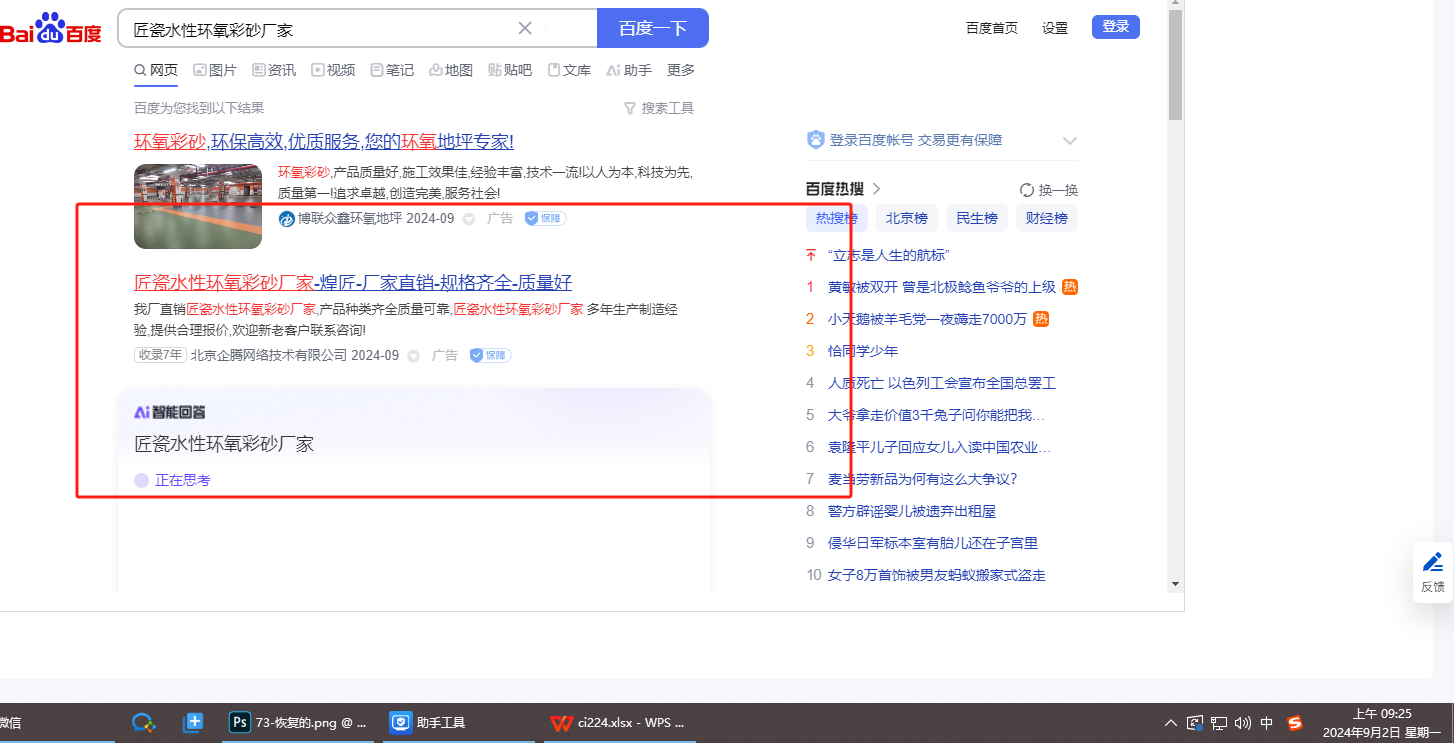
Task: Click the epoxy floor garage thumbnail
Action: 197,206
